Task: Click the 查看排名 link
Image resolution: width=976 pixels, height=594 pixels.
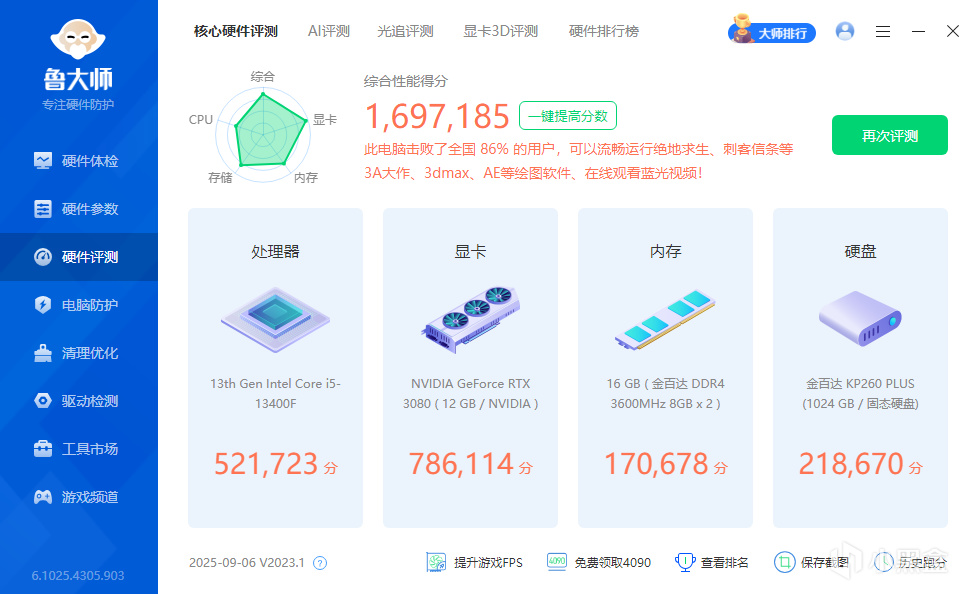Action: click(712, 562)
